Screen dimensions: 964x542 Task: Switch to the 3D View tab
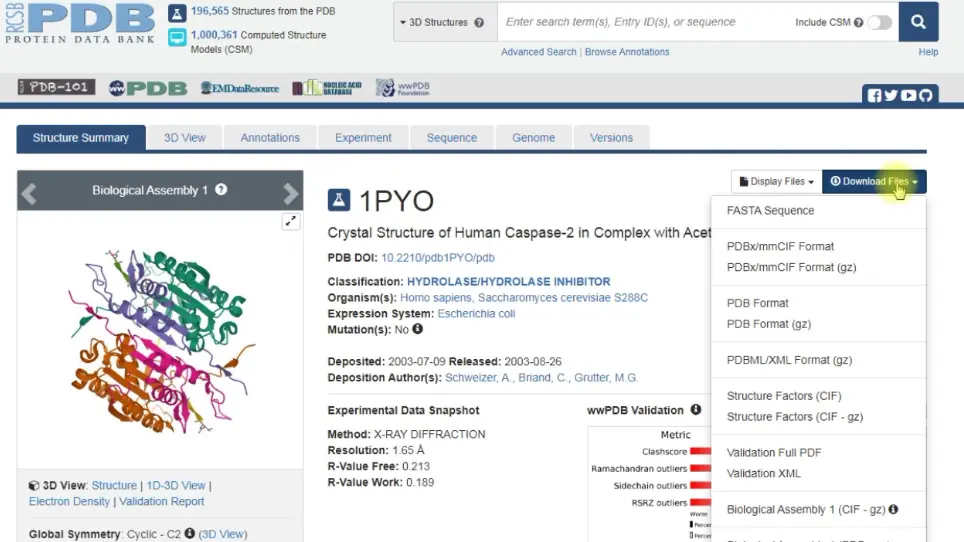click(185, 138)
